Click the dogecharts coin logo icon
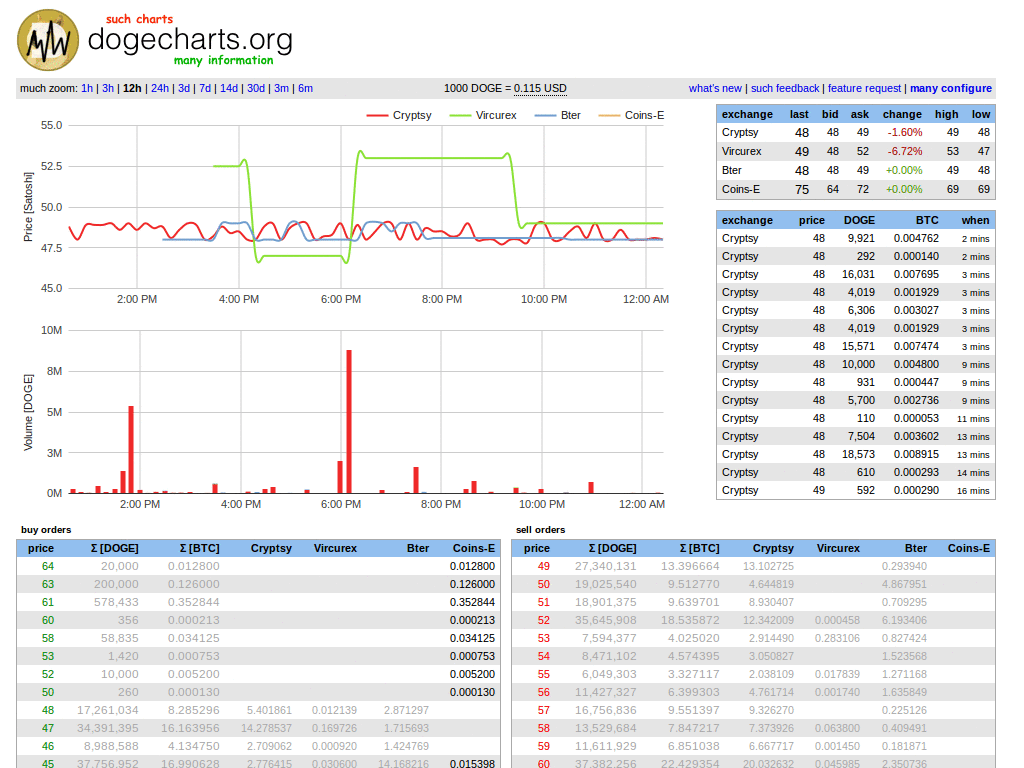The height and width of the screenshot is (768, 1024). 48,40
